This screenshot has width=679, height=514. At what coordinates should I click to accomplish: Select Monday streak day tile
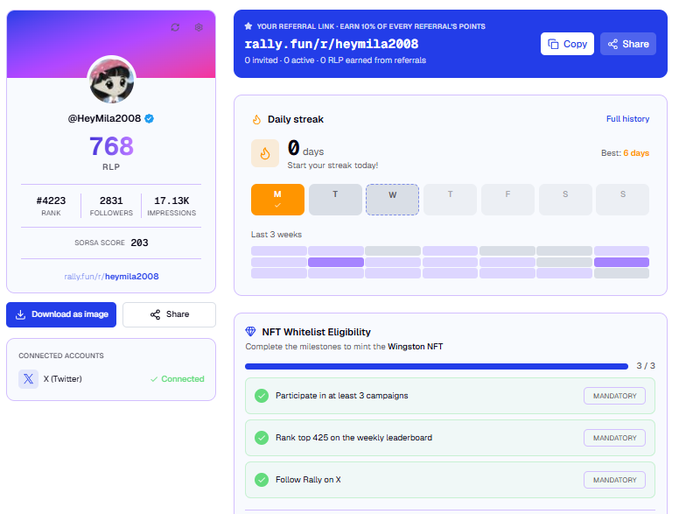click(x=278, y=199)
